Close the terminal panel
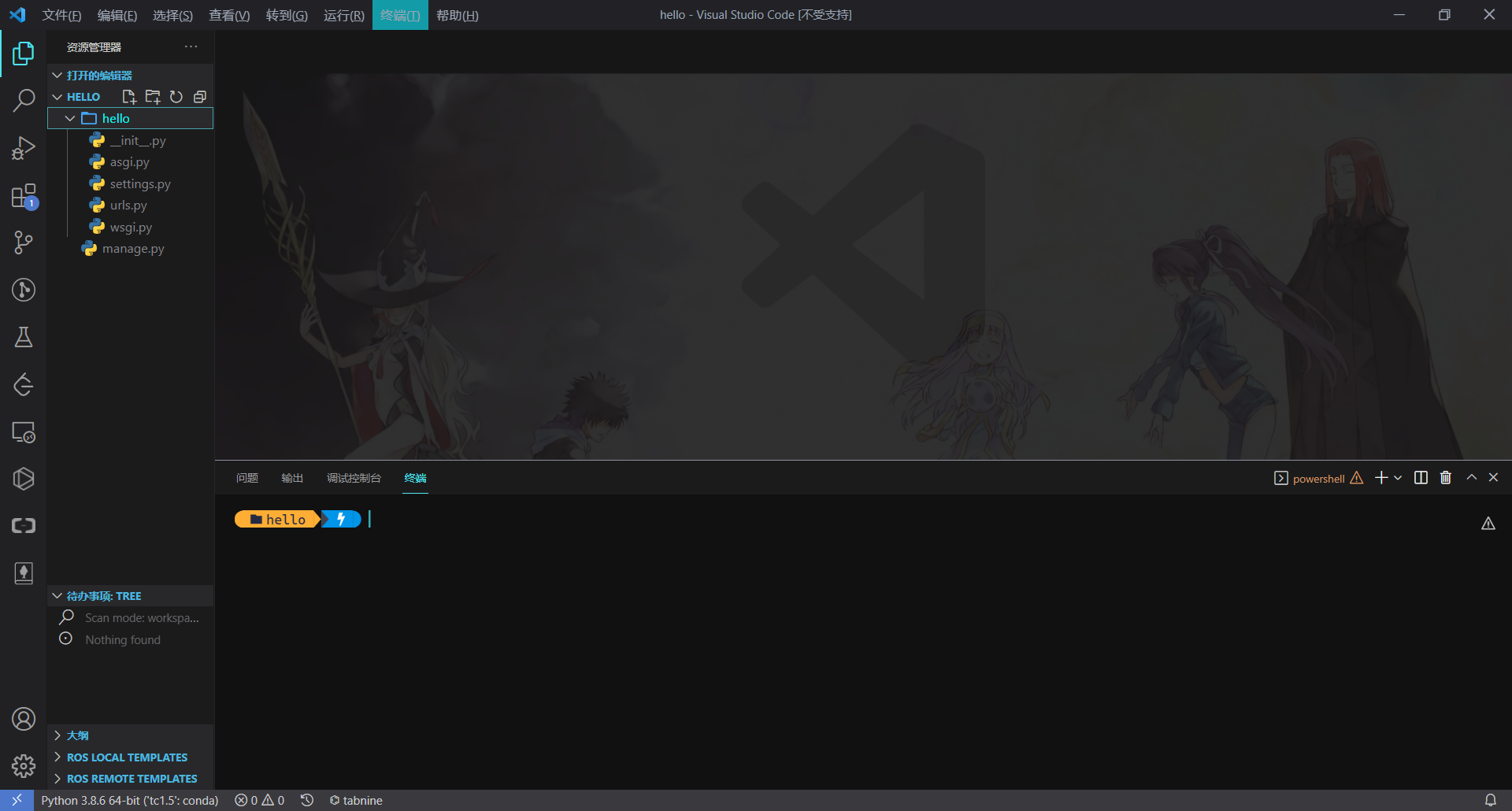Image resolution: width=1512 pixels, height=811 pixels. pyautogui.click(x=1493, y=478)
